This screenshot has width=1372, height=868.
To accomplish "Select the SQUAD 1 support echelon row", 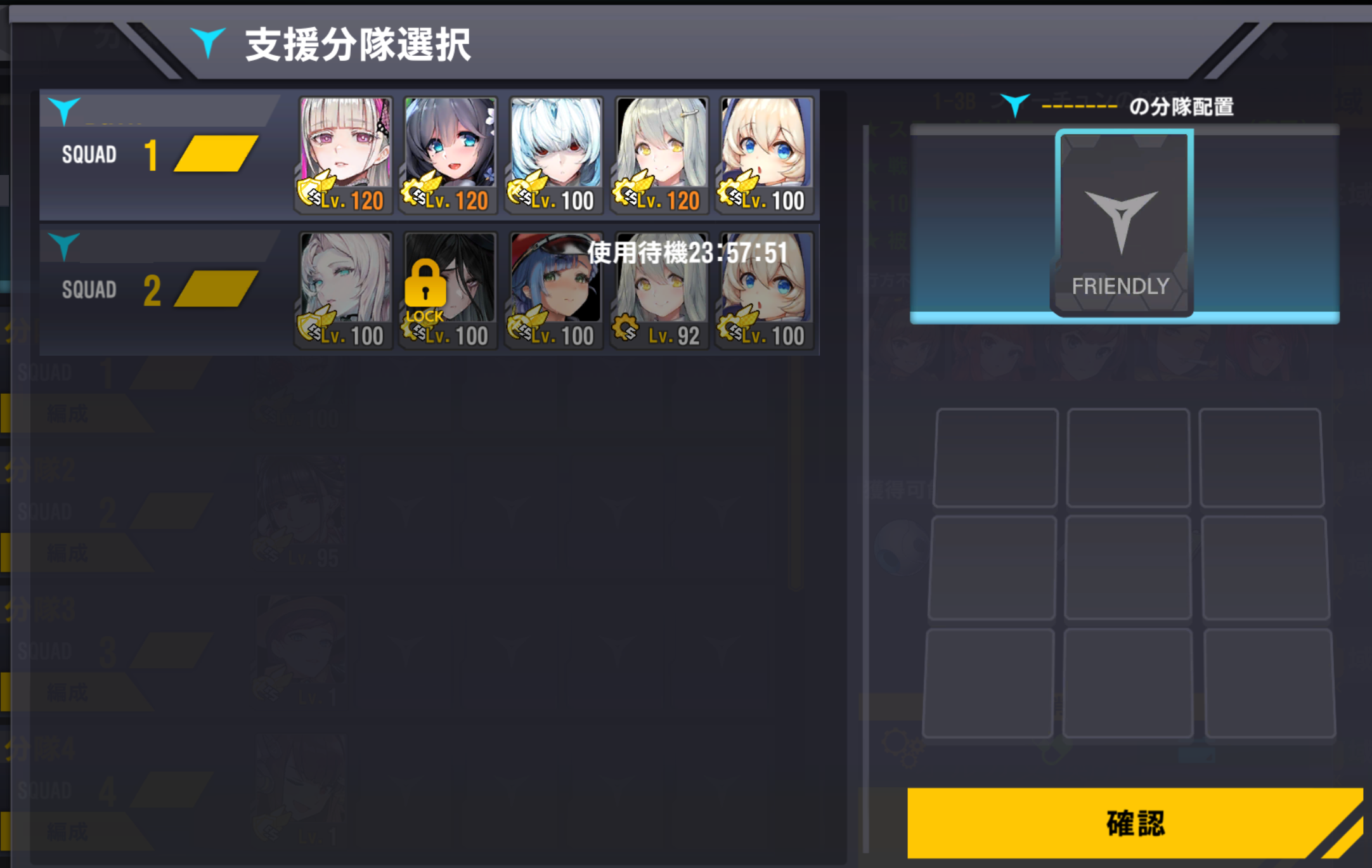I will coord(429,155).
